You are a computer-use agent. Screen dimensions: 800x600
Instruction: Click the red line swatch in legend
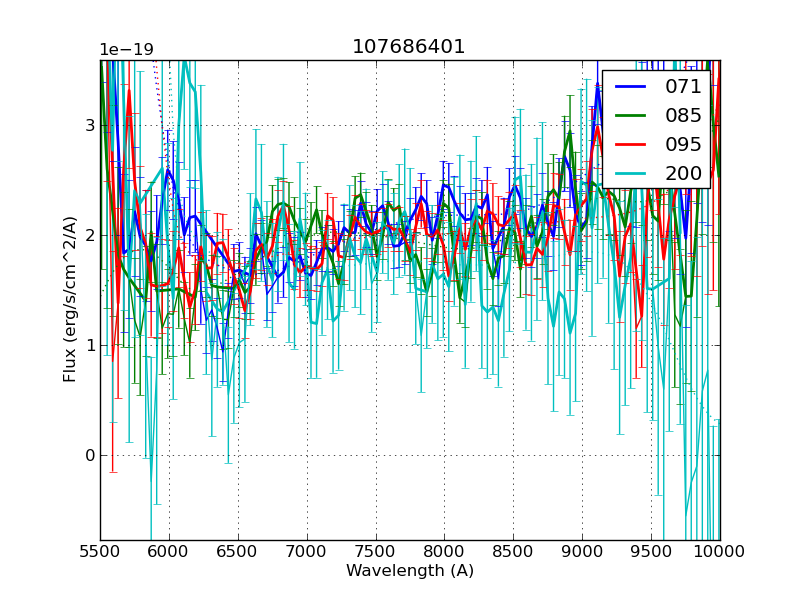coord(631,144)
